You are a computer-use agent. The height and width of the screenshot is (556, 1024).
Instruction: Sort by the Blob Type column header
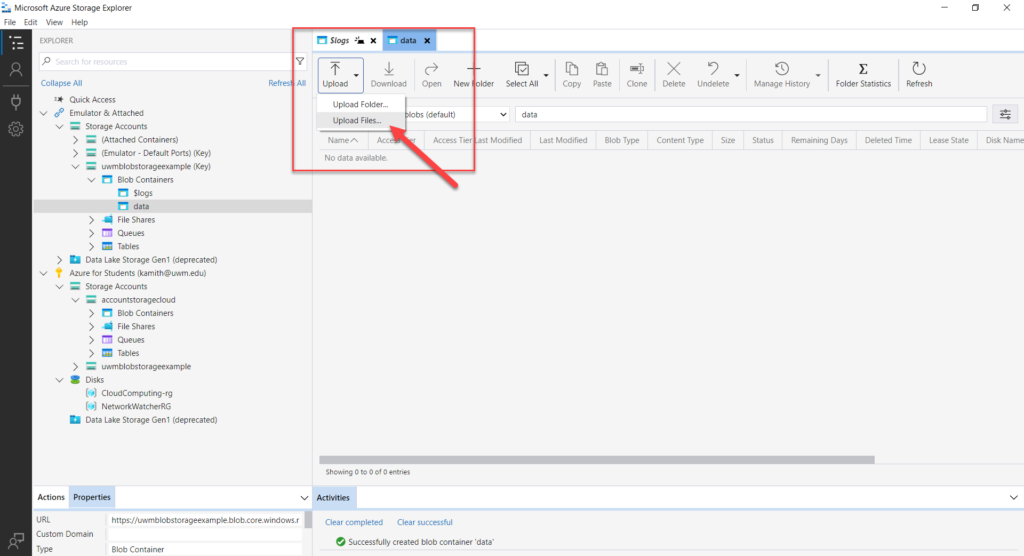(x=622, y=140)
